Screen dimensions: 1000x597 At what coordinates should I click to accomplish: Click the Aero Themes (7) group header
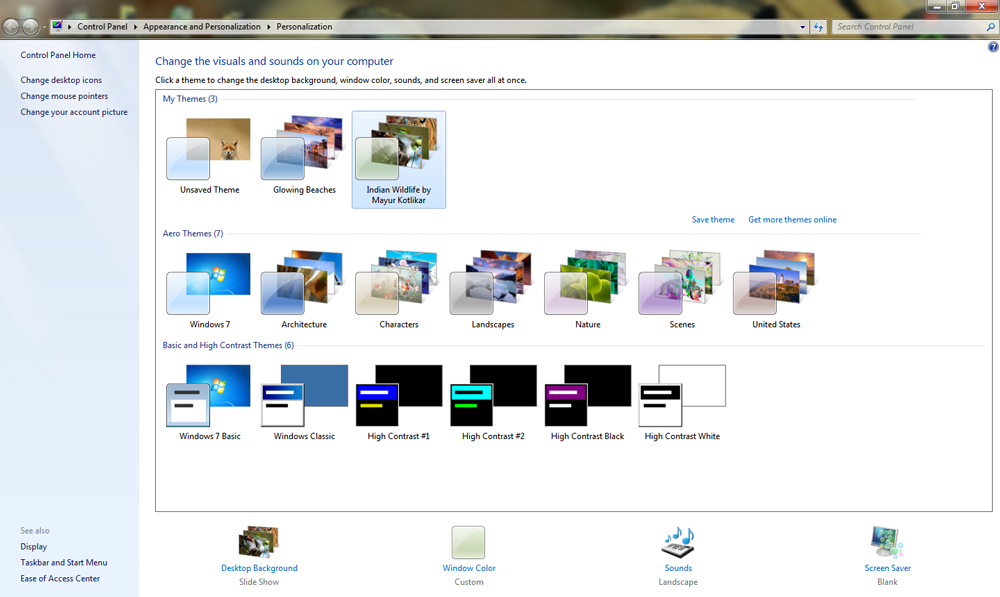click(x=193, y=233)
